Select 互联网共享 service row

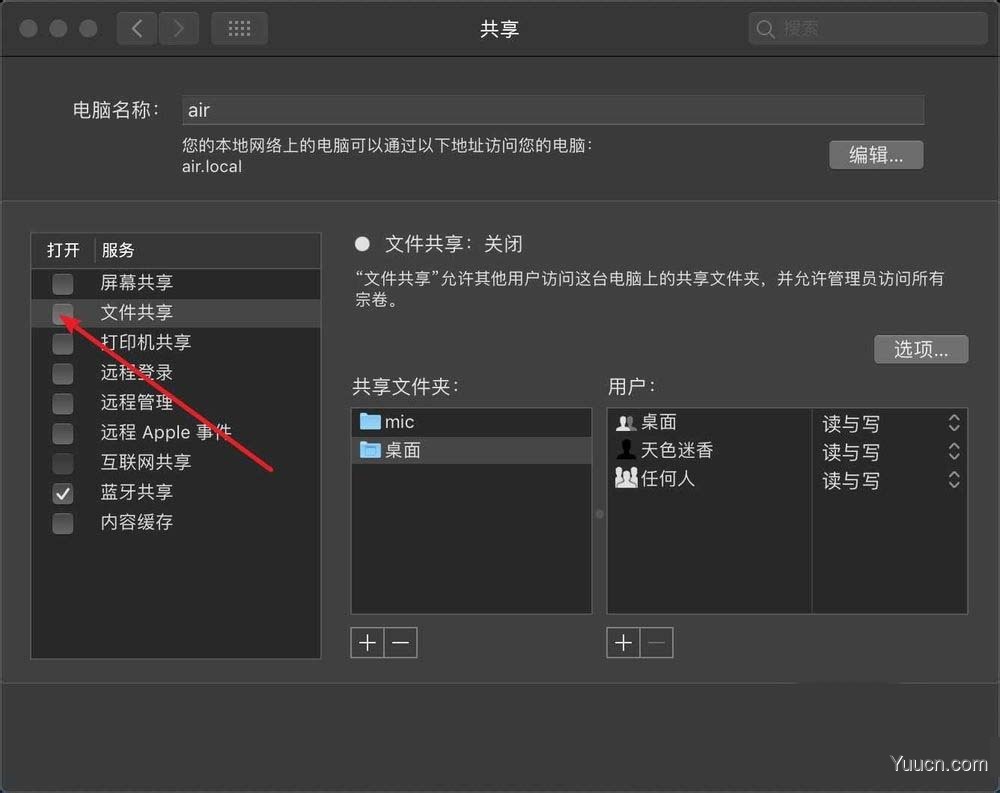click(176, 463)
